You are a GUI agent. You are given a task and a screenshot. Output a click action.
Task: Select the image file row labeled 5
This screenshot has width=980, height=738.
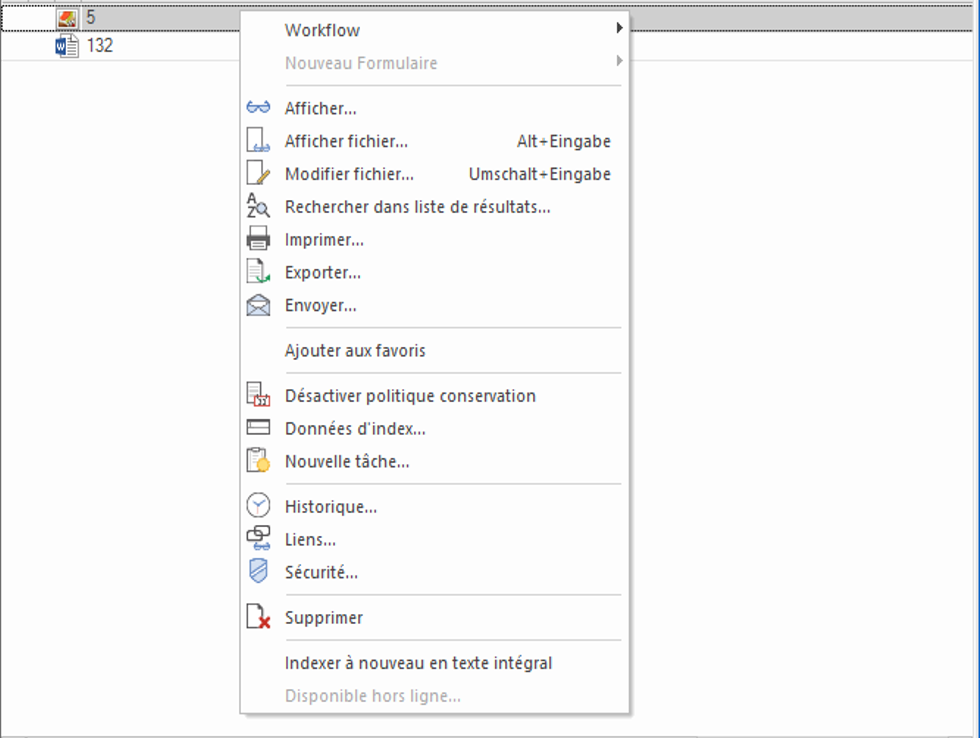click(x=90, y=17)
